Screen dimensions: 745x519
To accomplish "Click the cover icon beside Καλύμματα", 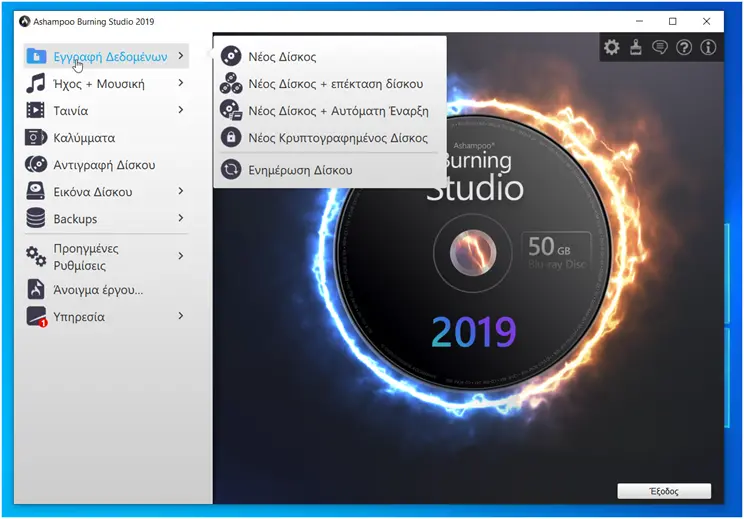I will [x=36, y=137].
